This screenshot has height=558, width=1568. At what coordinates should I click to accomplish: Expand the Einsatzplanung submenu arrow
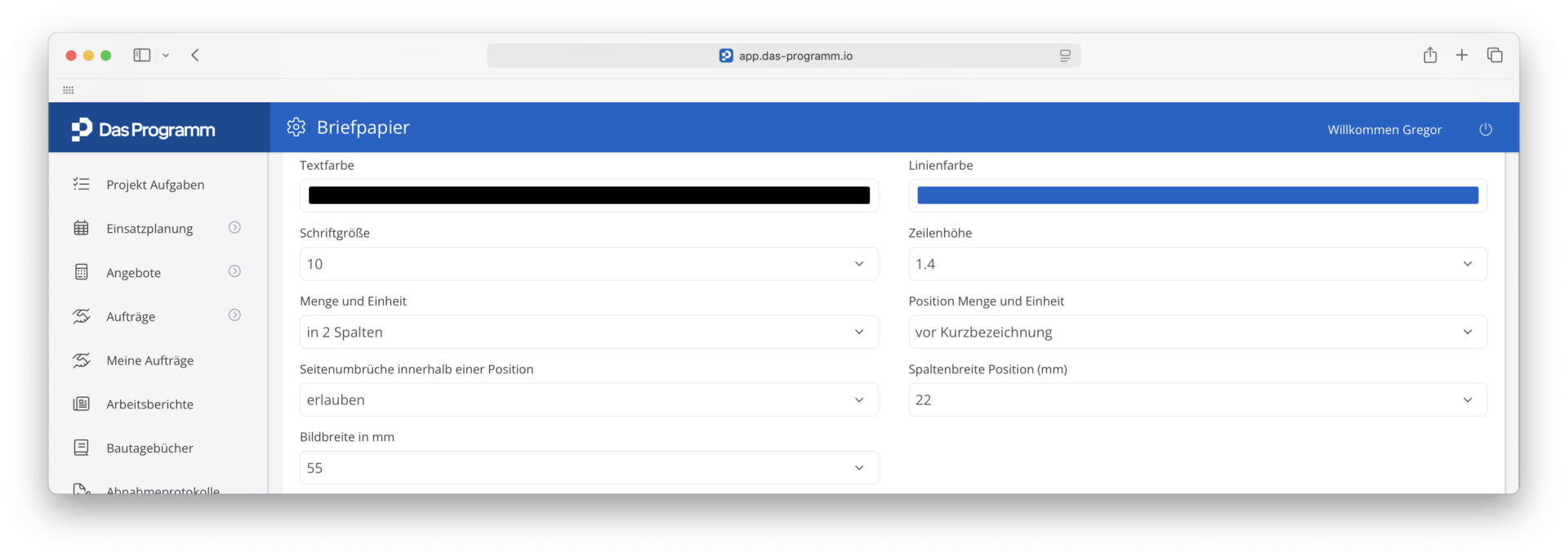click(234, 227)
